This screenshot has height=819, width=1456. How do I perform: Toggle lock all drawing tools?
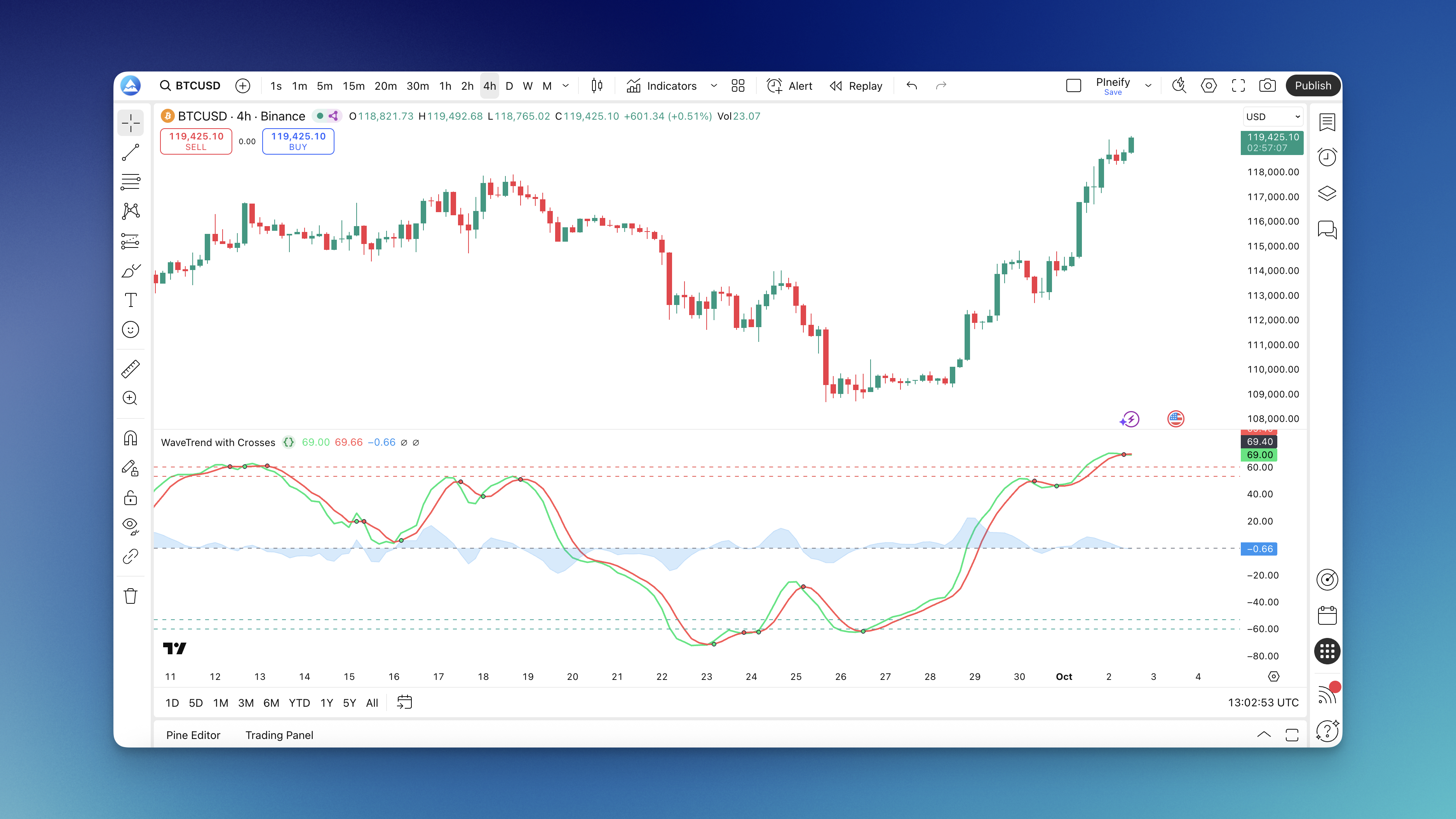pos(131,498)
